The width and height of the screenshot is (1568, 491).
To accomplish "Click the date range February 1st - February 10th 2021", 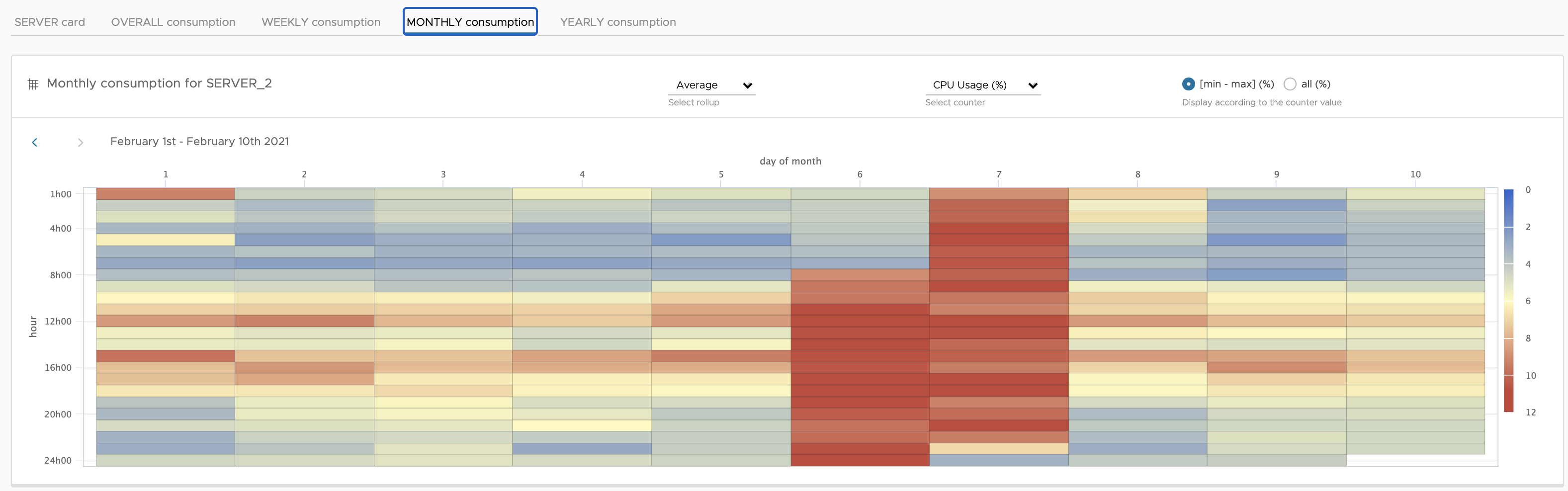I will pos(200,141).
